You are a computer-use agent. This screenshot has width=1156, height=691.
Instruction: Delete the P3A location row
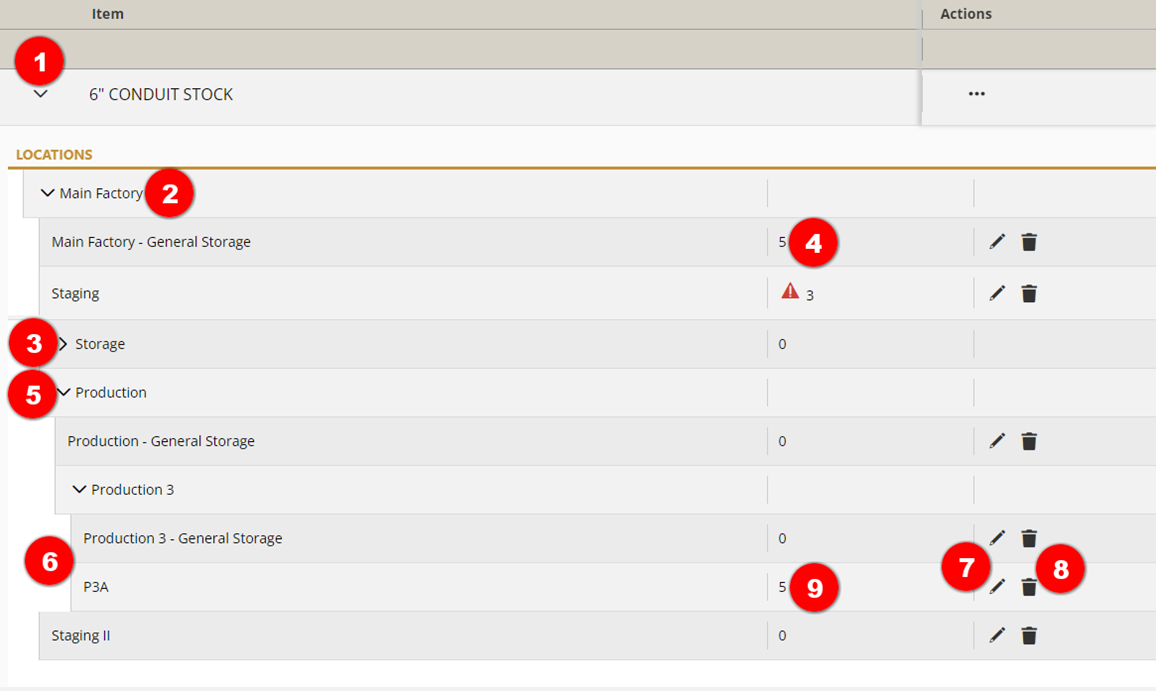coord(1029,587)
